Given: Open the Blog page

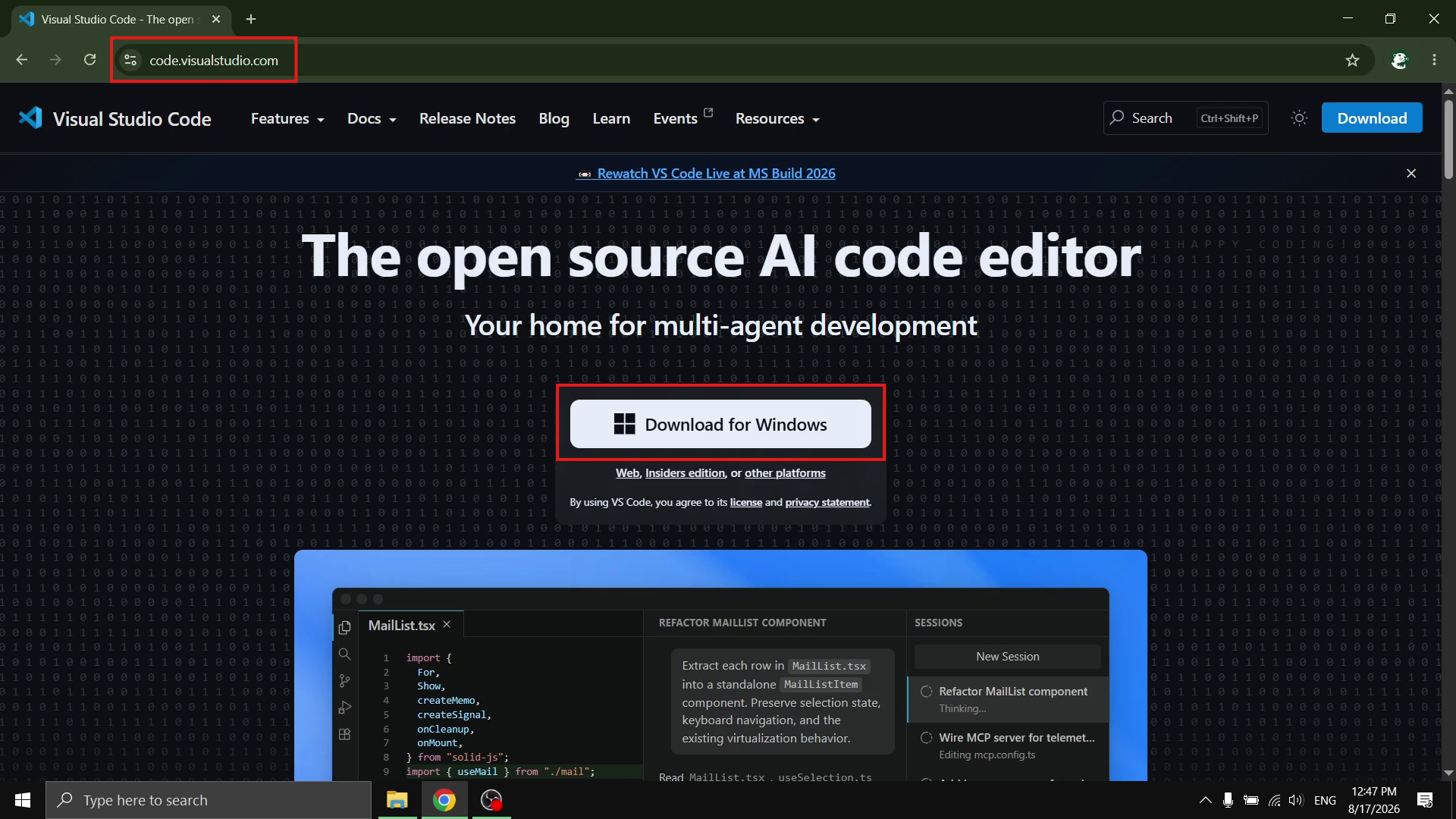Looking at the screenshot, I should (554, 119).
